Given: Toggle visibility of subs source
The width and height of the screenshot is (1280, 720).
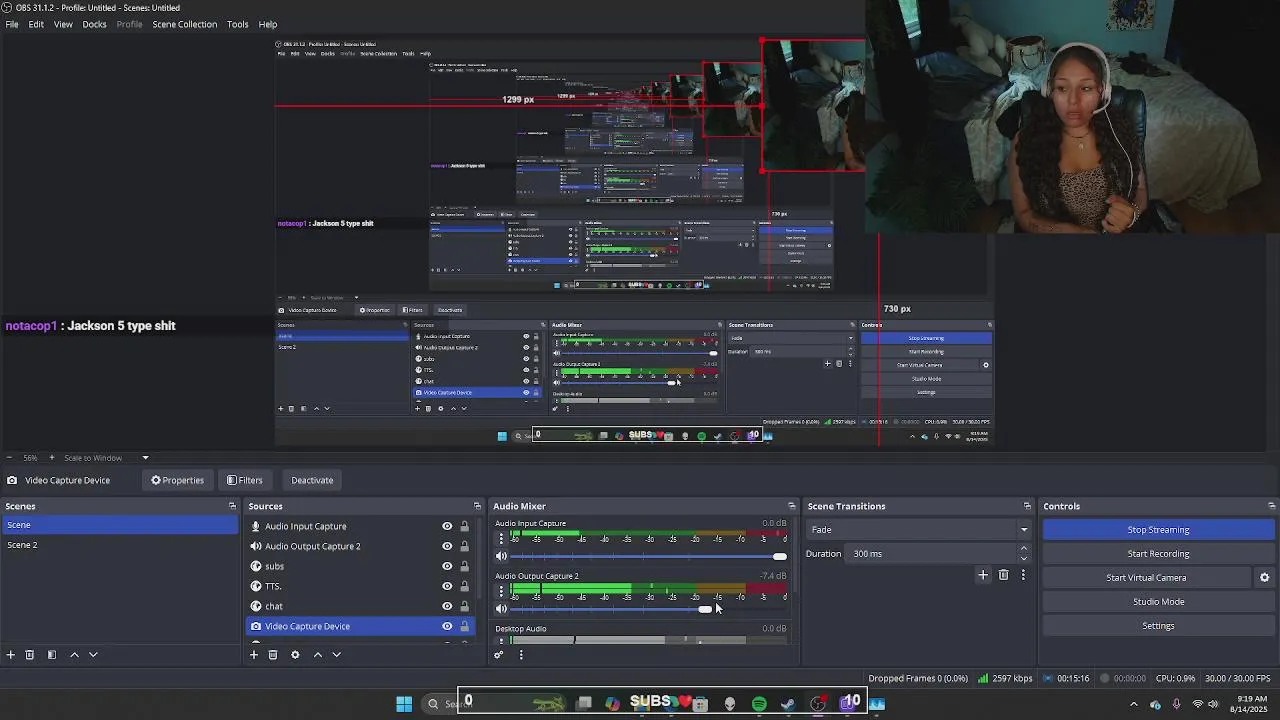Looking at the screenshot, I should pos(447,566).
